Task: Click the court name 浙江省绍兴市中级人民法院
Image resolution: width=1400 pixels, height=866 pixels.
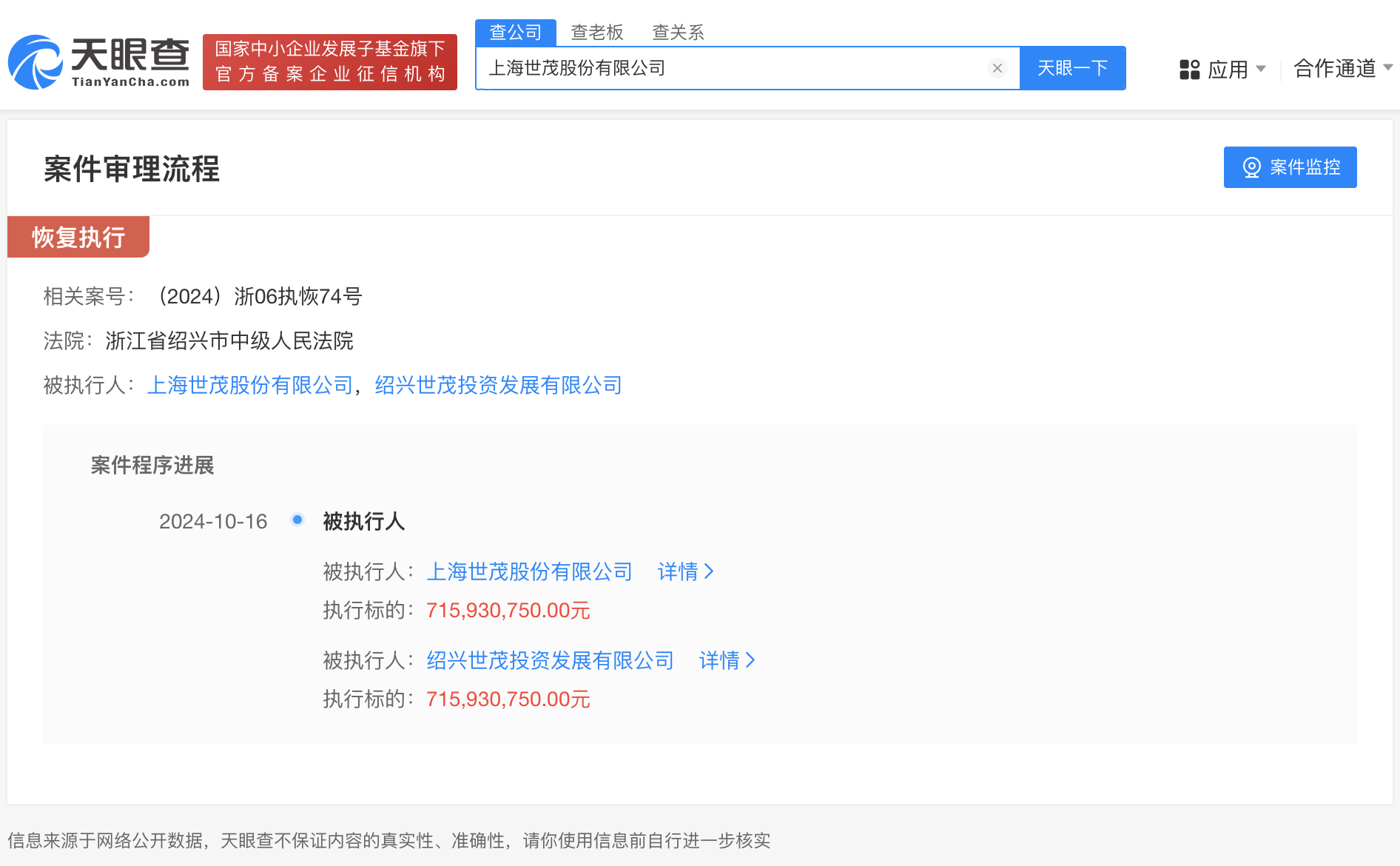Action: coord(229,340)
